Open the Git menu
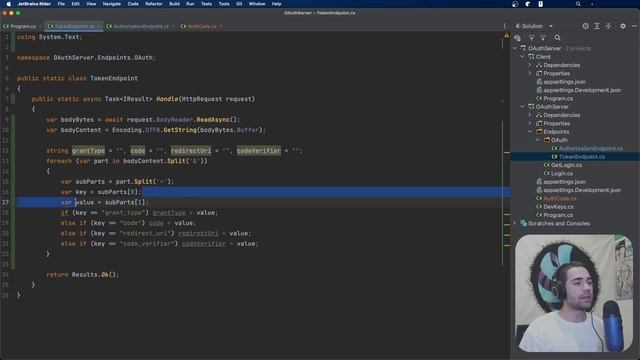 click(239, 4)
